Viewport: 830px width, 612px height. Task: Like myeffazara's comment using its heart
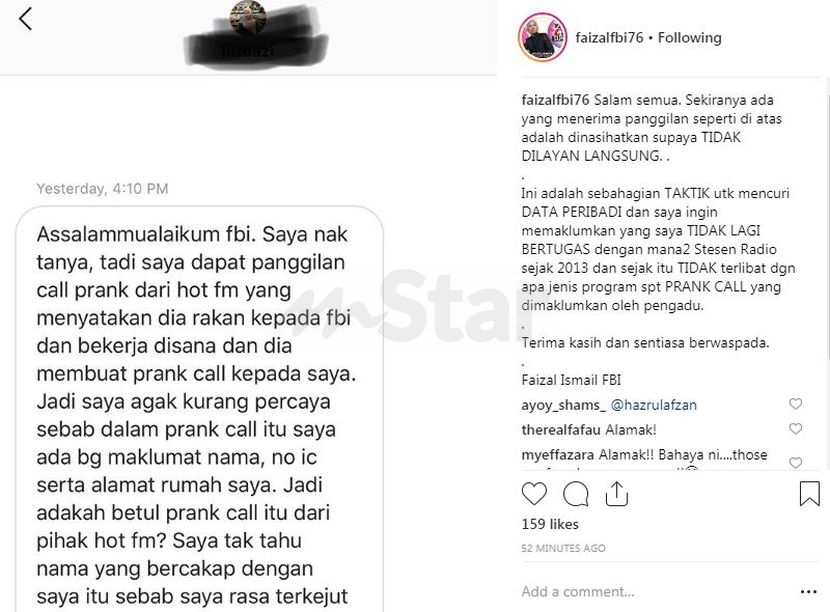tap(795, 462)
